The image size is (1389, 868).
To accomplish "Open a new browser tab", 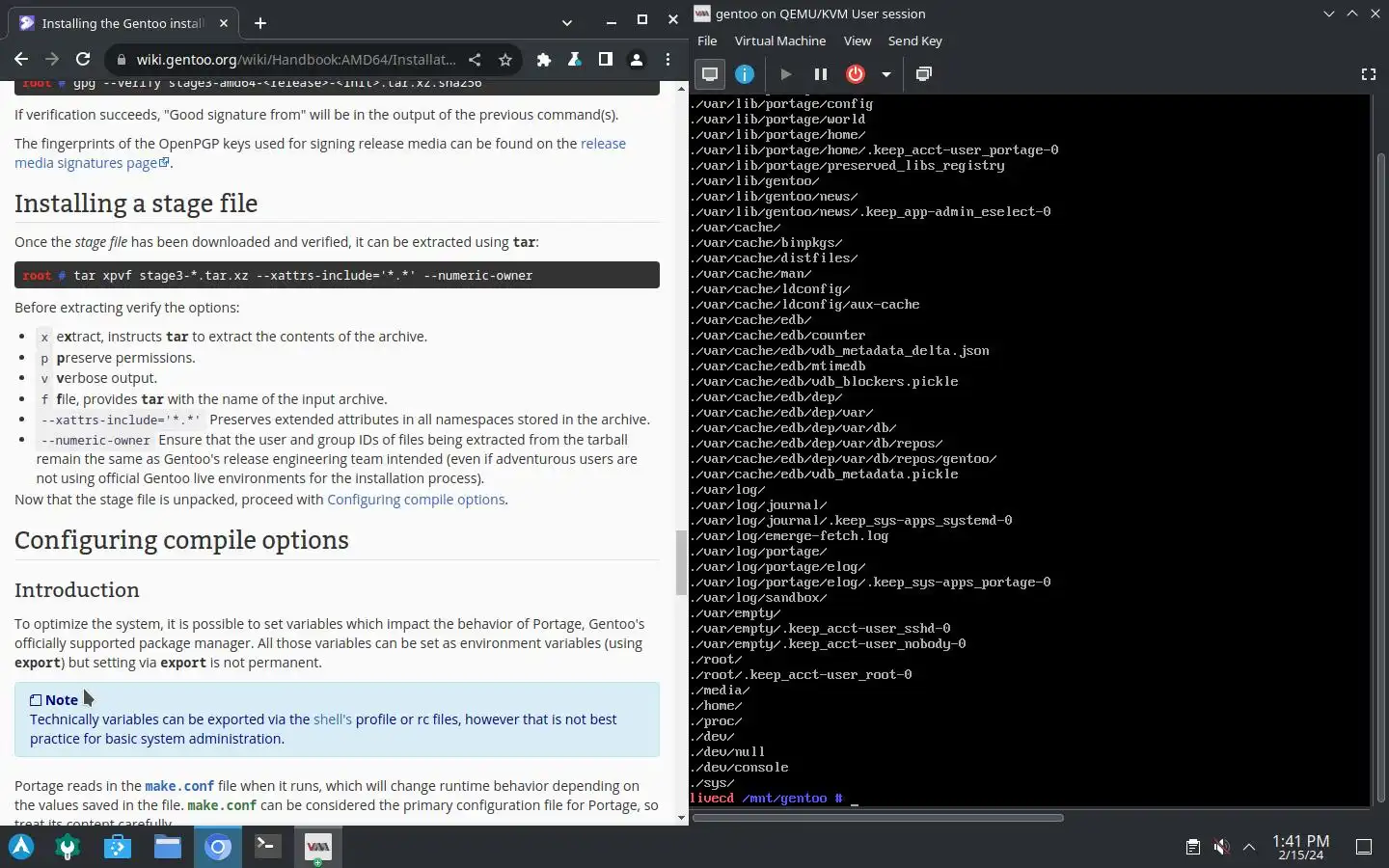I will (x=260, y=23).
